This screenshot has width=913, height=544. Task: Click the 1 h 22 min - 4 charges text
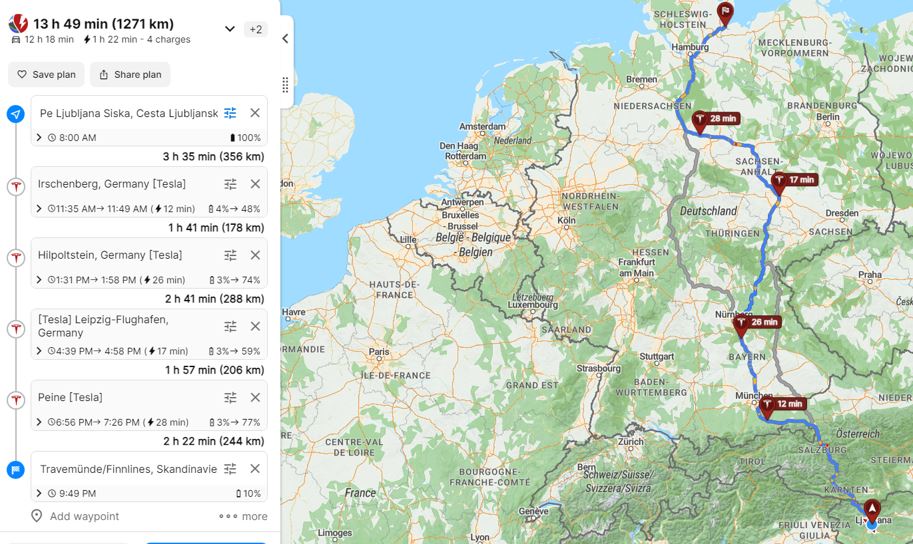coord(137,39)
